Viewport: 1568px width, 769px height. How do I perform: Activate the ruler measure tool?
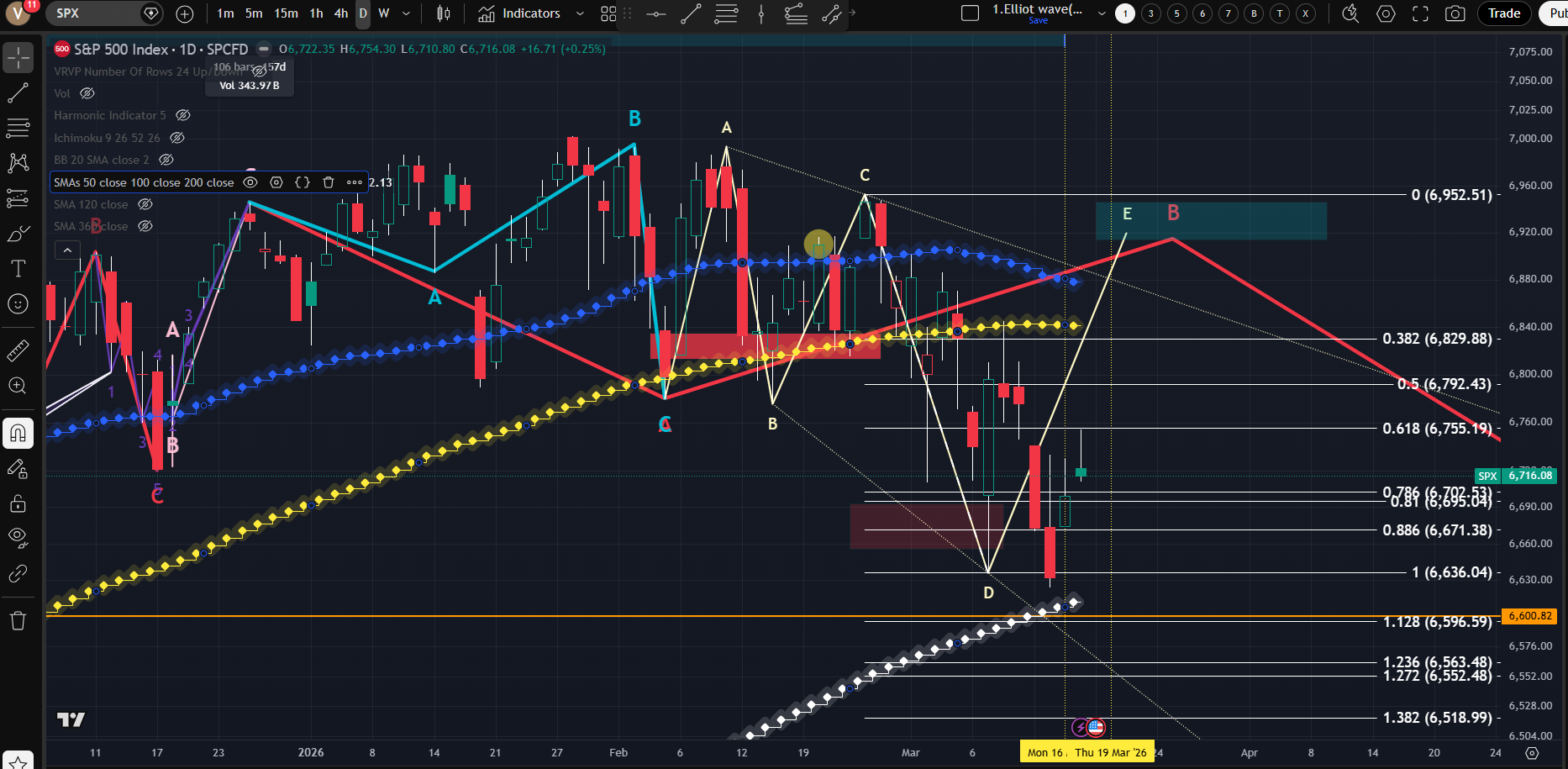click(18, 350)
